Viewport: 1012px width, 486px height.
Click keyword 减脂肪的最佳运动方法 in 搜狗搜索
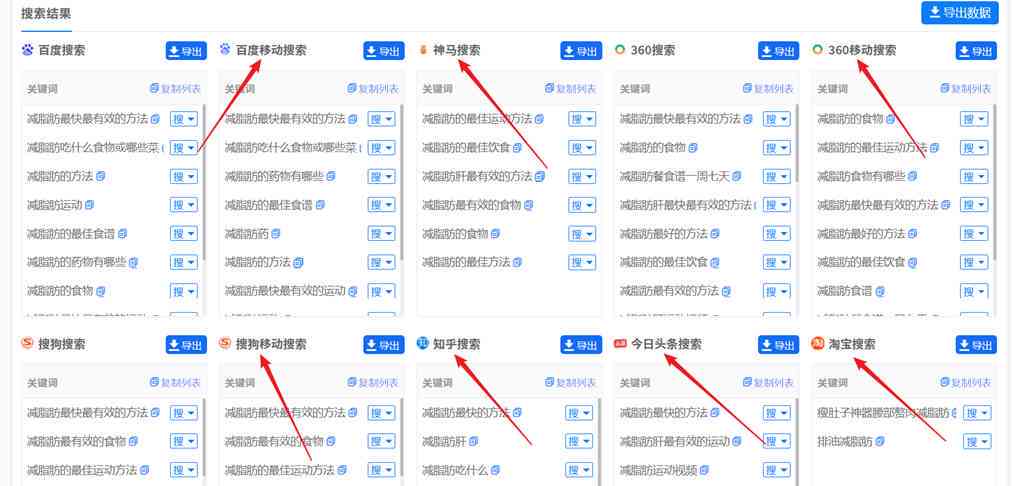click(x=82, y=470)
